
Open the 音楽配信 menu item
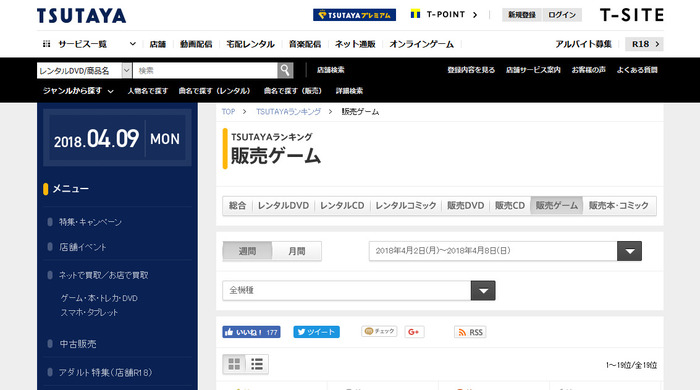coord(305,44)
